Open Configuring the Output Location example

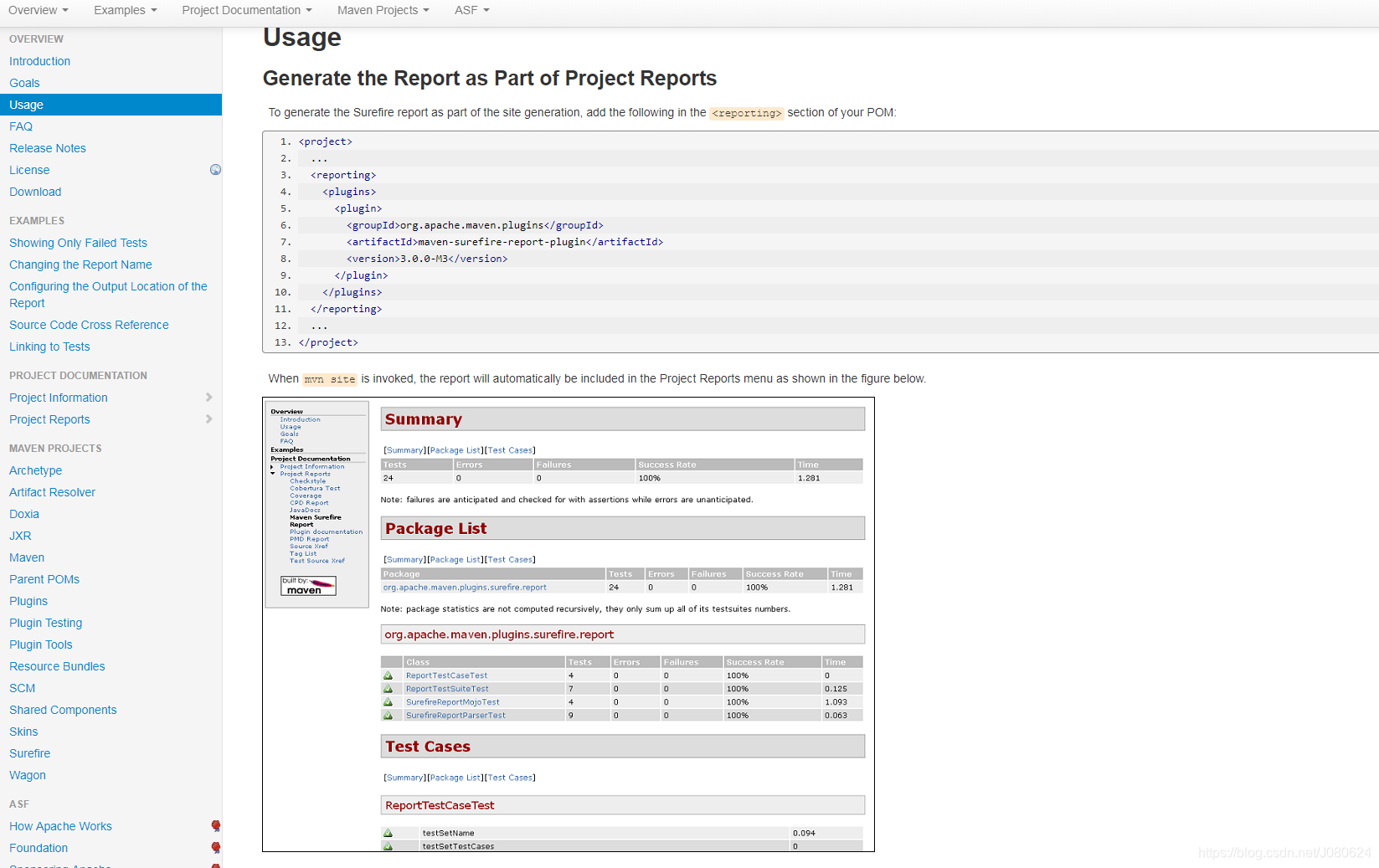pos(108,295)
